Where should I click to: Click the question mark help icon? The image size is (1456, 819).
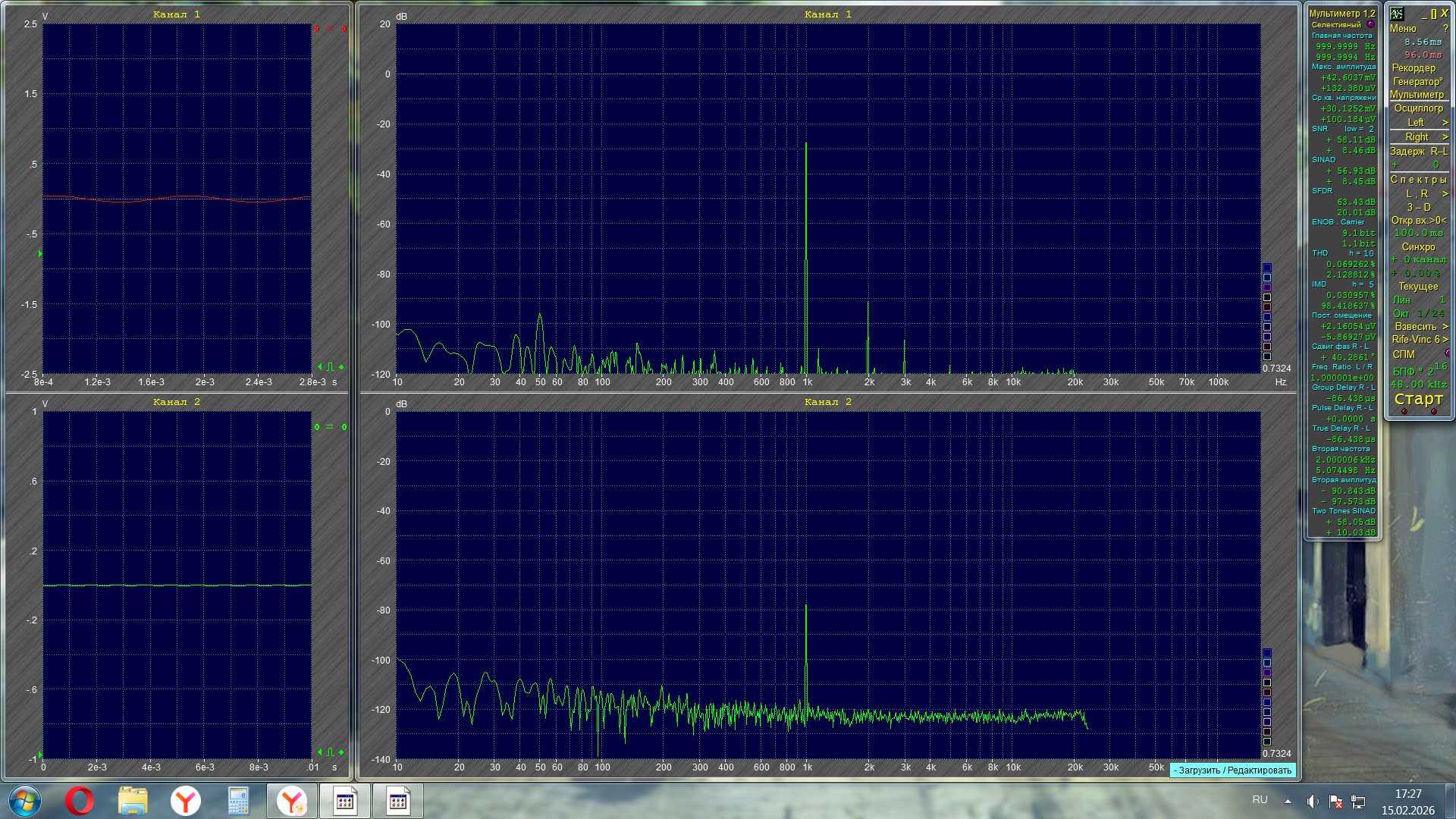pyautogui.click(x=1445, y=28)
